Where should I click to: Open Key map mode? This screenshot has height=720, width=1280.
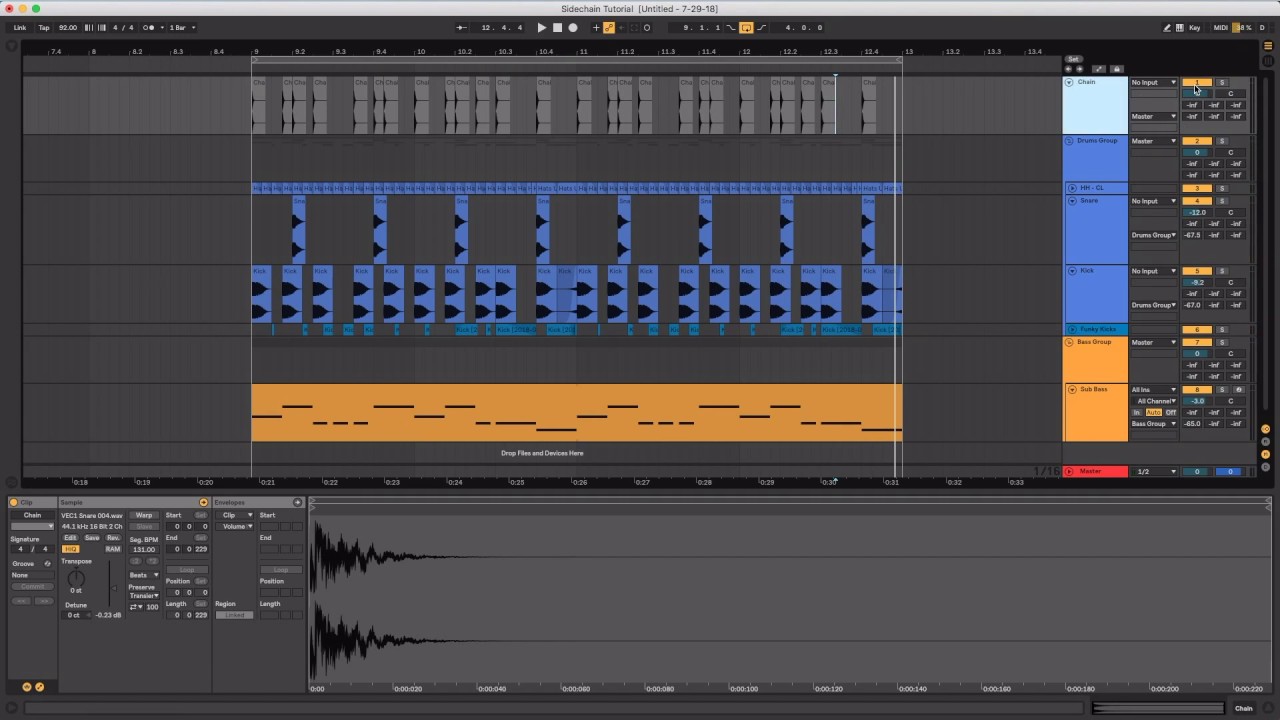coord(1194,28)
